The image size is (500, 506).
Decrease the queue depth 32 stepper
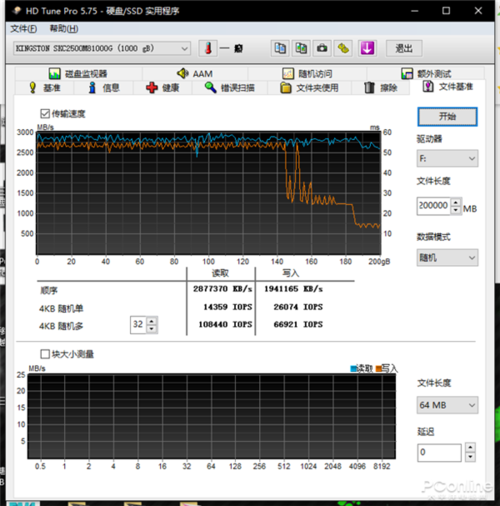[152, 329]
